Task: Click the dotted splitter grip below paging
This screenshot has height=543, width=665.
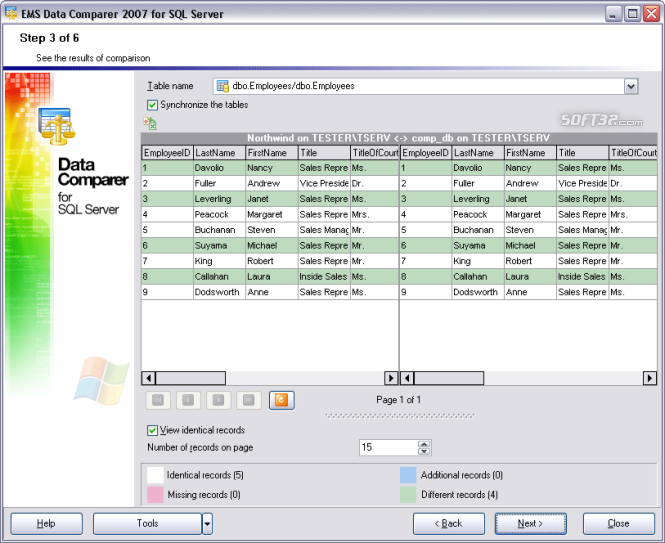Action: pyautogui.click(x=400, y=416)
